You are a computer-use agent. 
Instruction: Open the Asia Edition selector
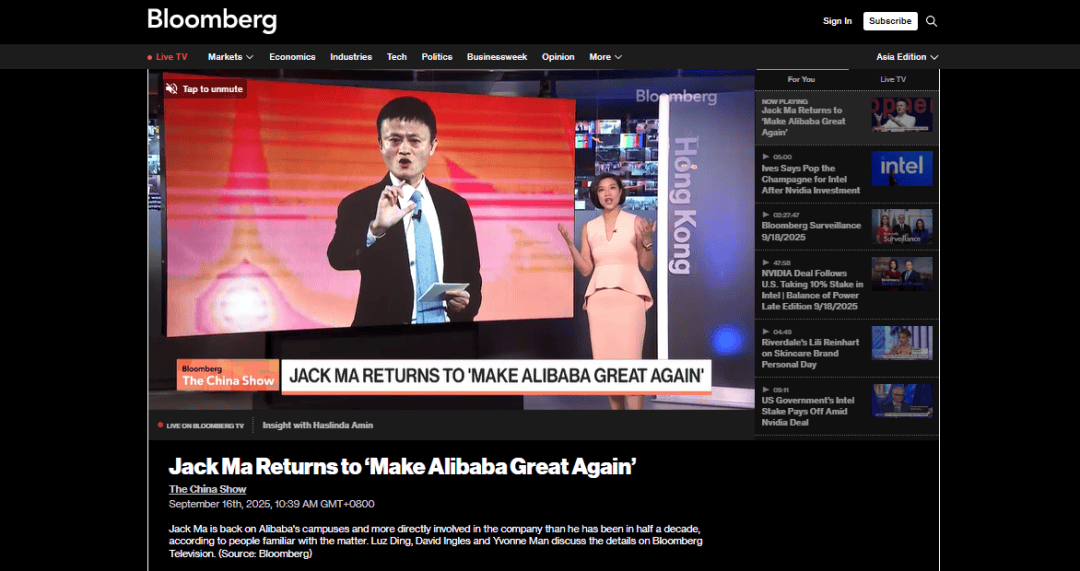907,57
